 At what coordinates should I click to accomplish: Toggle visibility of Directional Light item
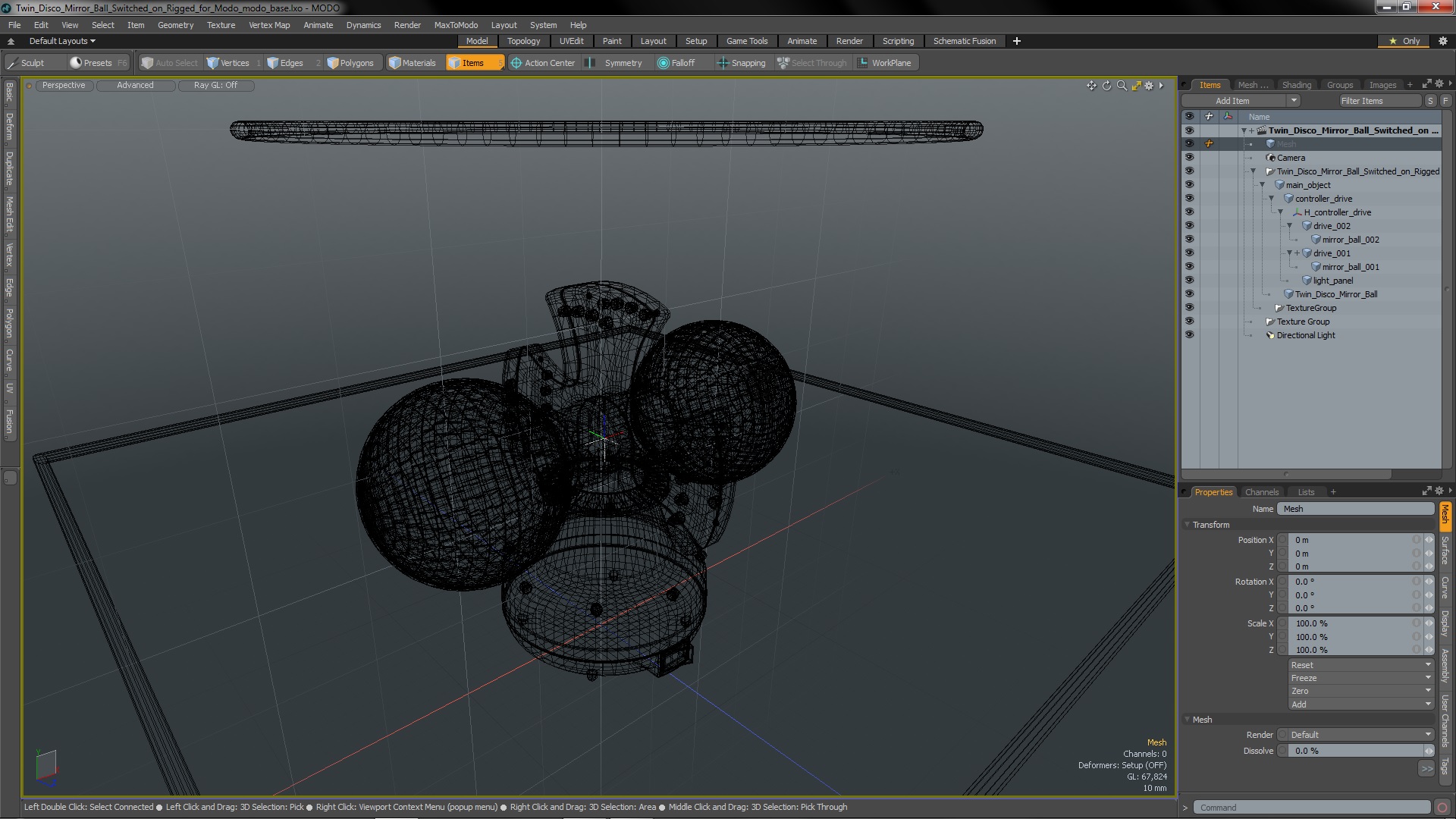click(x=1189, y=335)
